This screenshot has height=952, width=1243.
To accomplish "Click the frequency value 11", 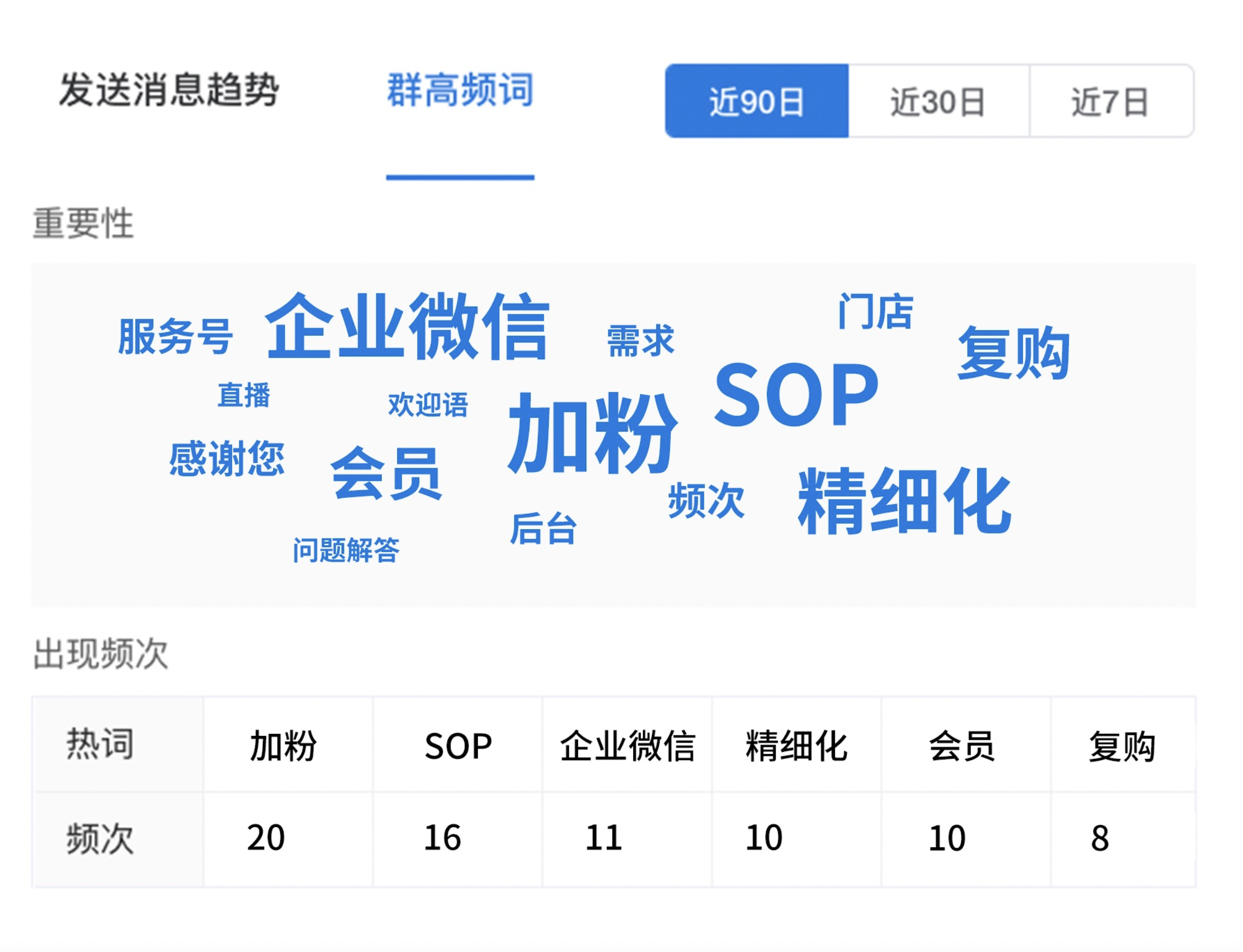I will click(603, 837).
